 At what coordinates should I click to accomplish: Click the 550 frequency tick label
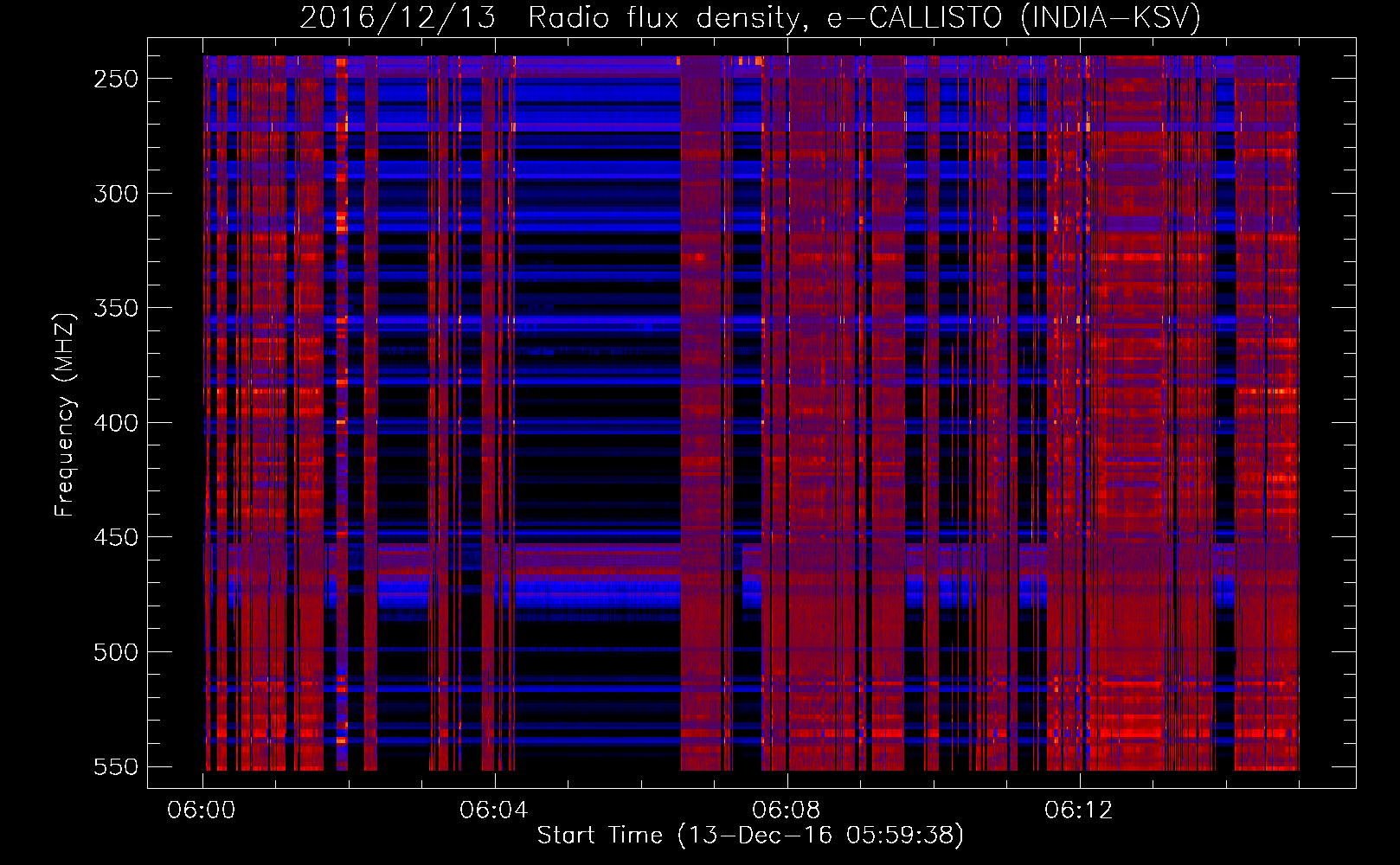116,767
